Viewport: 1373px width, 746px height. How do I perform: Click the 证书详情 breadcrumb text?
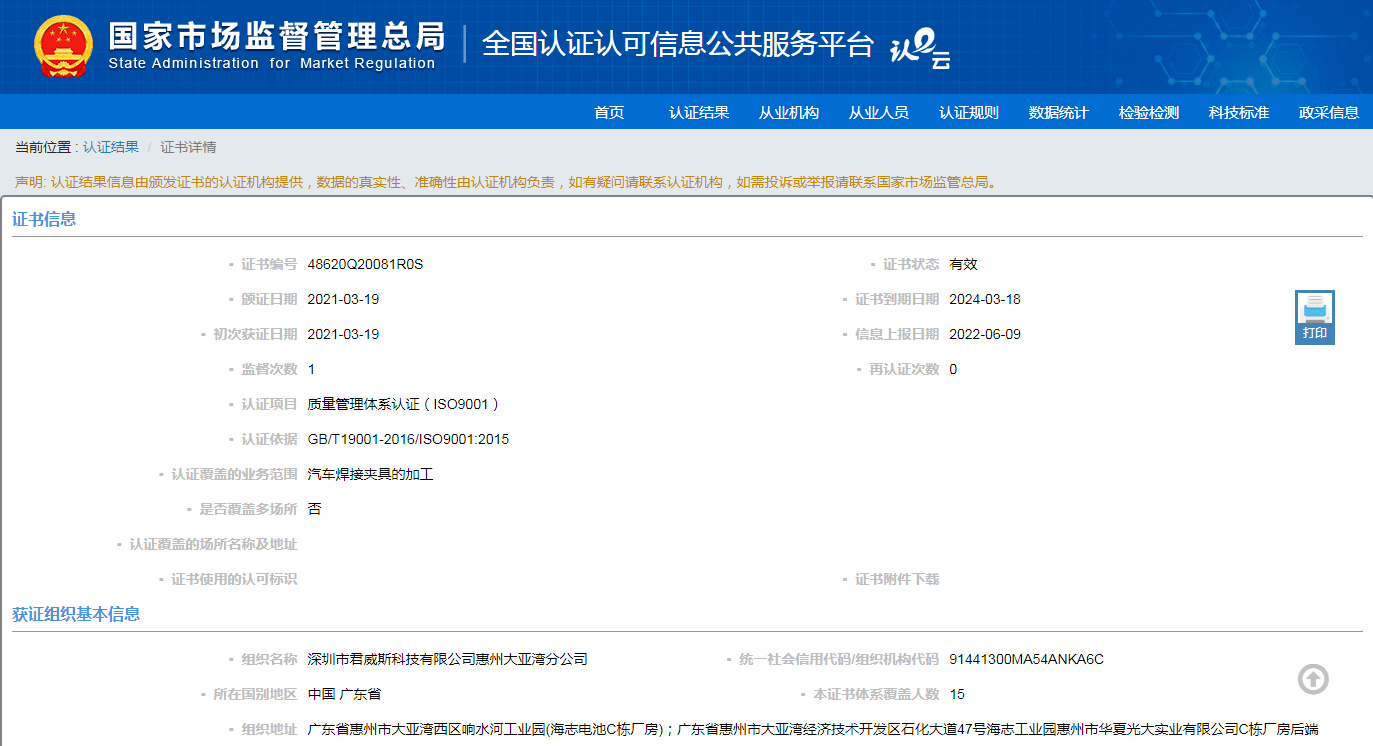(188, 147)
